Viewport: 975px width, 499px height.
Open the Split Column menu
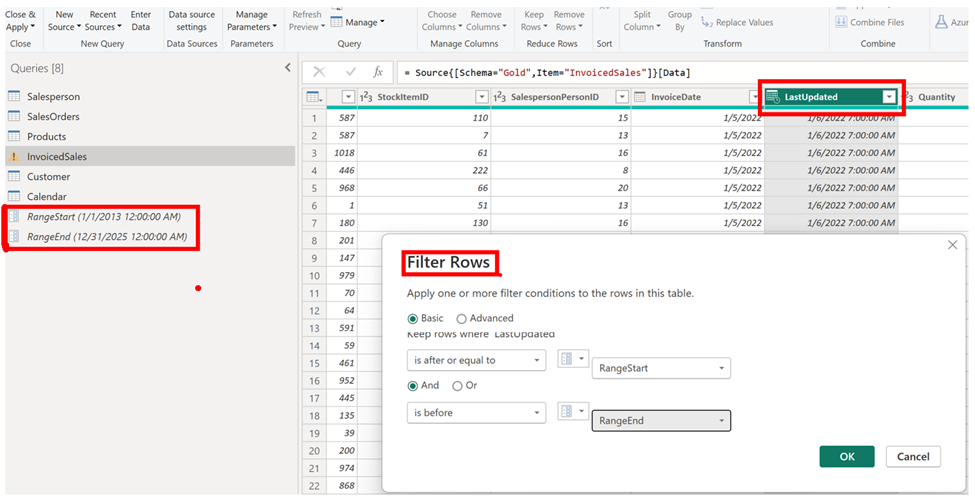pos(642,21)
